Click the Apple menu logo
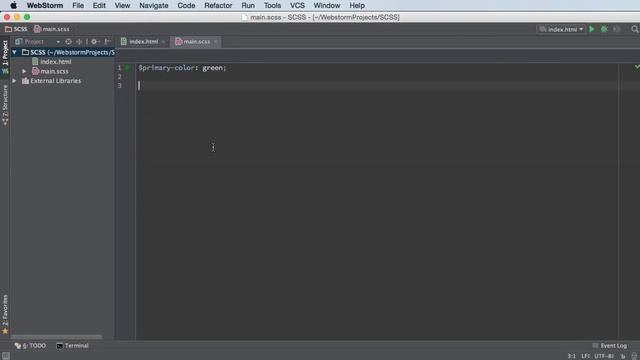640x360 pixels. click(13, 5)
